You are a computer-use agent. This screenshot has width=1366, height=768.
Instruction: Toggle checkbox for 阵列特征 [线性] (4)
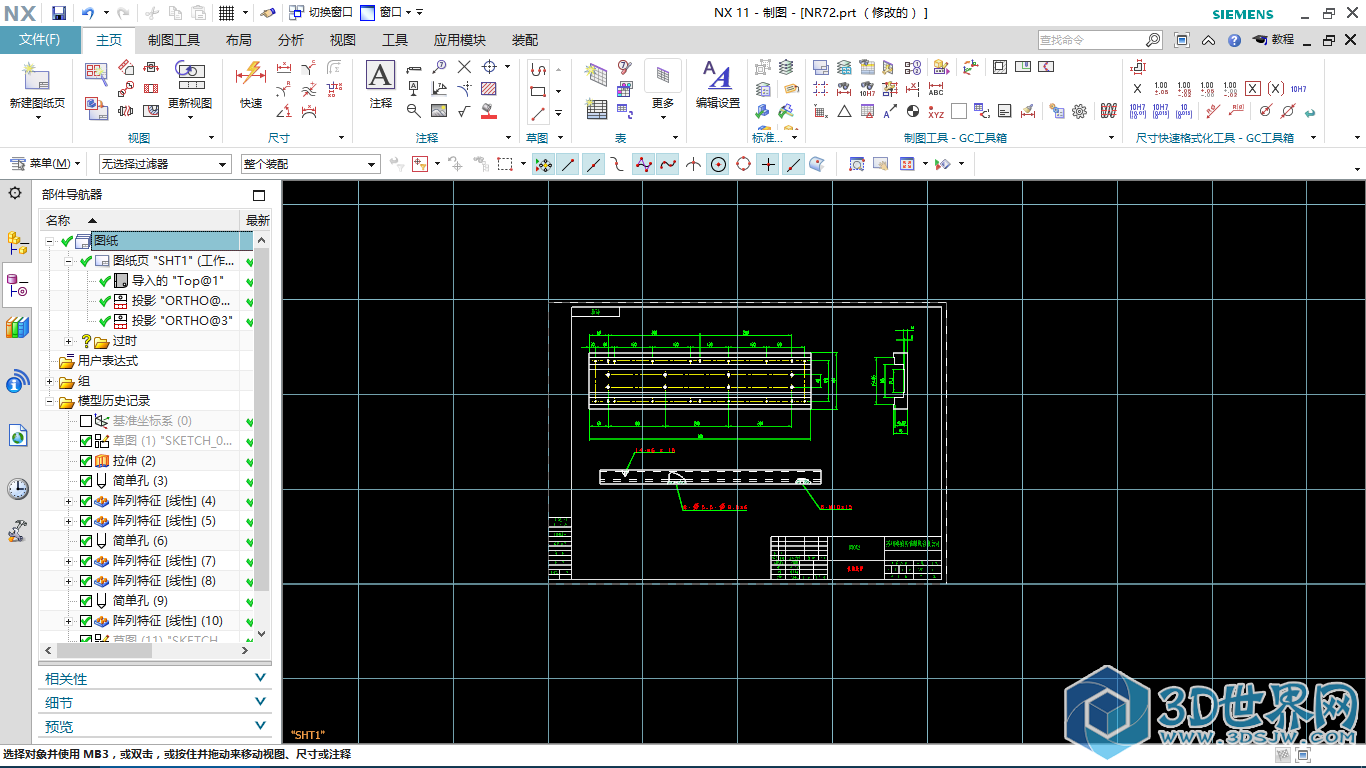pos(86,501)
